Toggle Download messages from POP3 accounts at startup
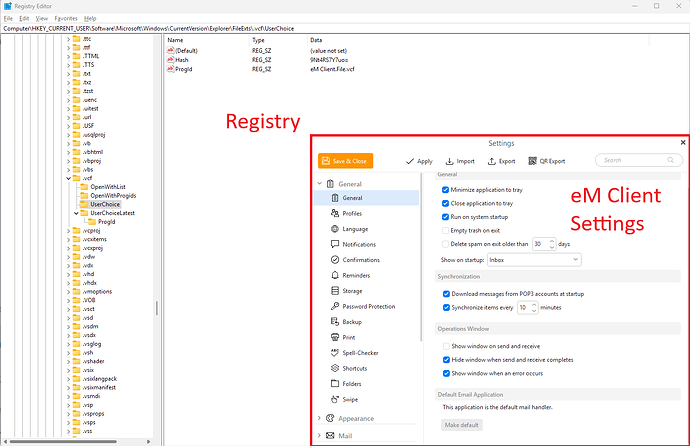Viewport: 690px width, 446px height. pyautogui.click(x=446, y=294)
